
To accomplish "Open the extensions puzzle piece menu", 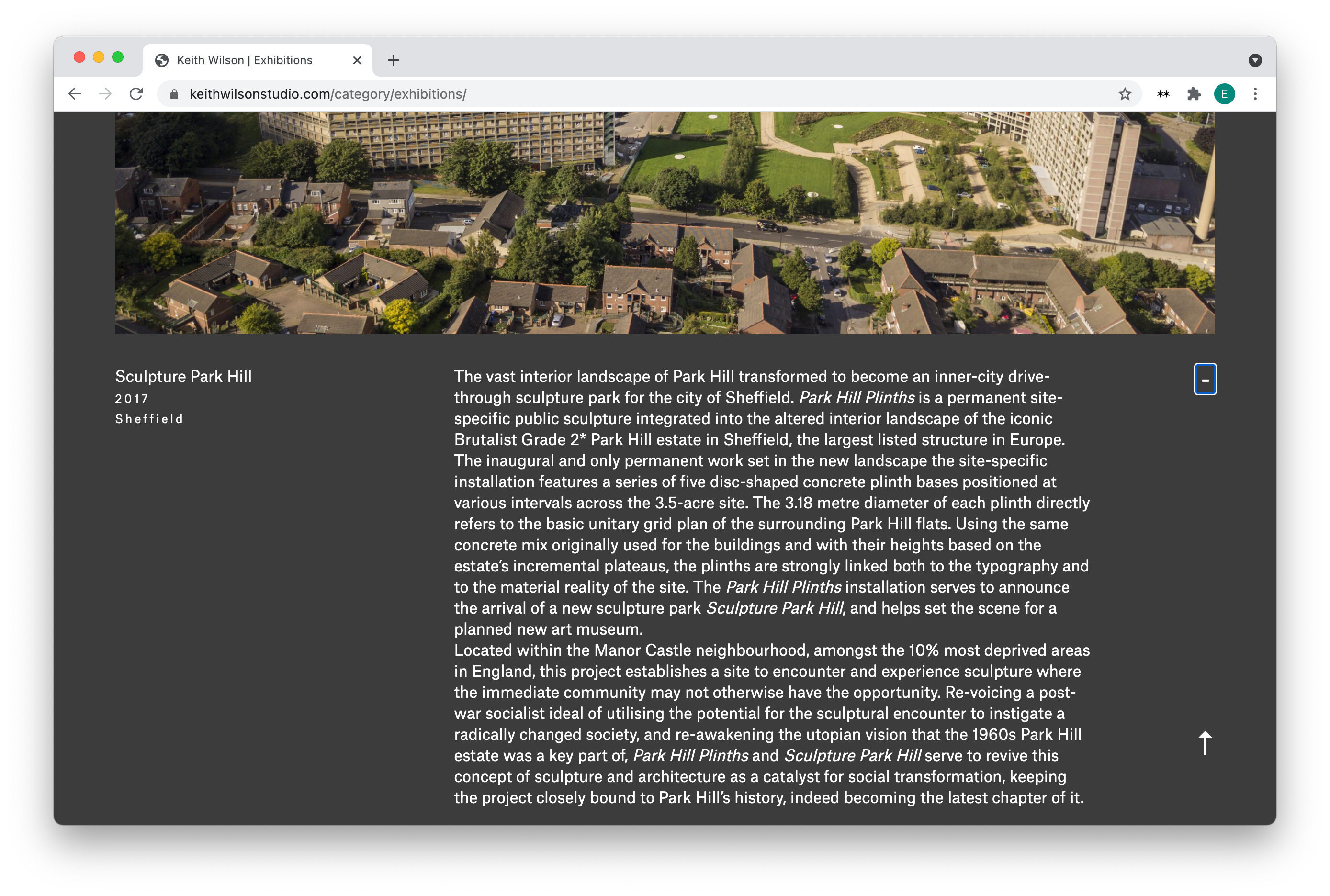I will pyautogui.click(x=1194, y=94).
